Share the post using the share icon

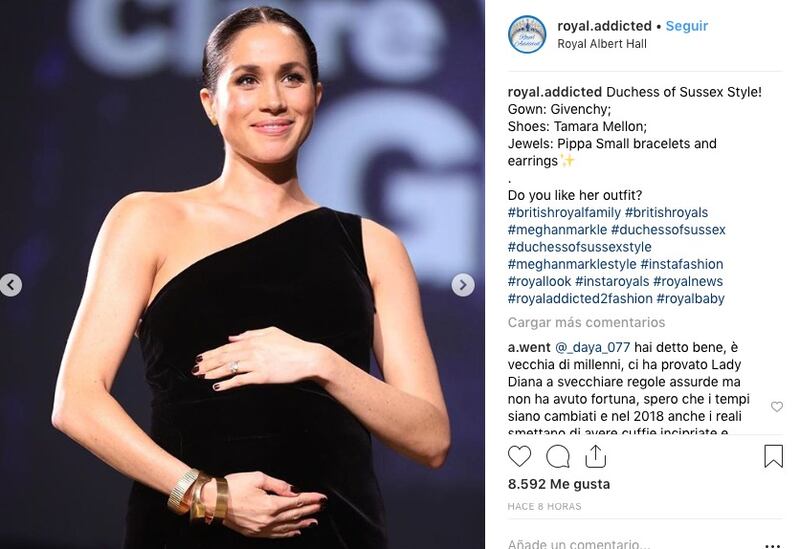pyautogui.click(x=595, y=456)
